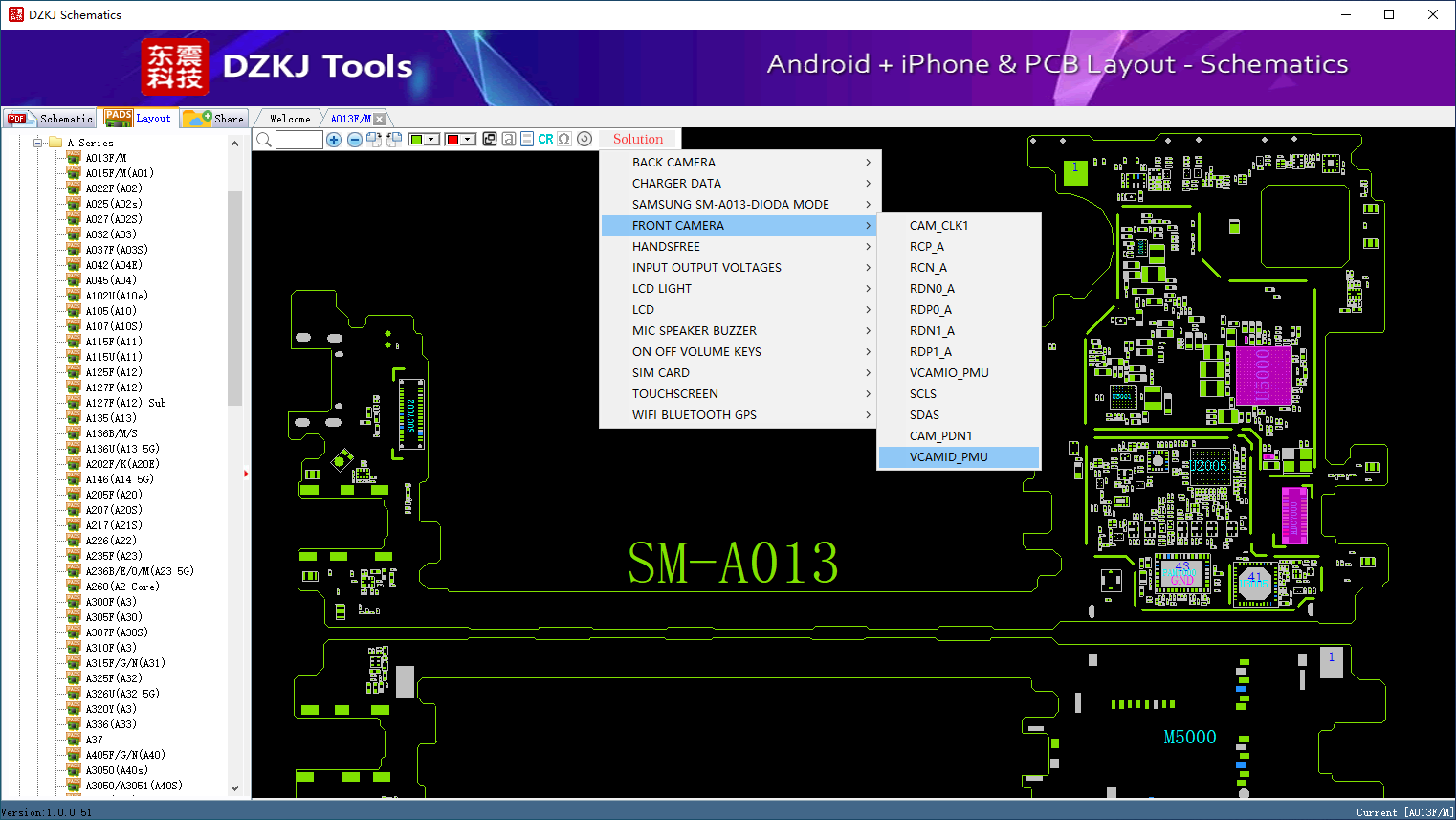Click the zoom out minus icon
1456x820 pixels.
(x=355, y=140)
